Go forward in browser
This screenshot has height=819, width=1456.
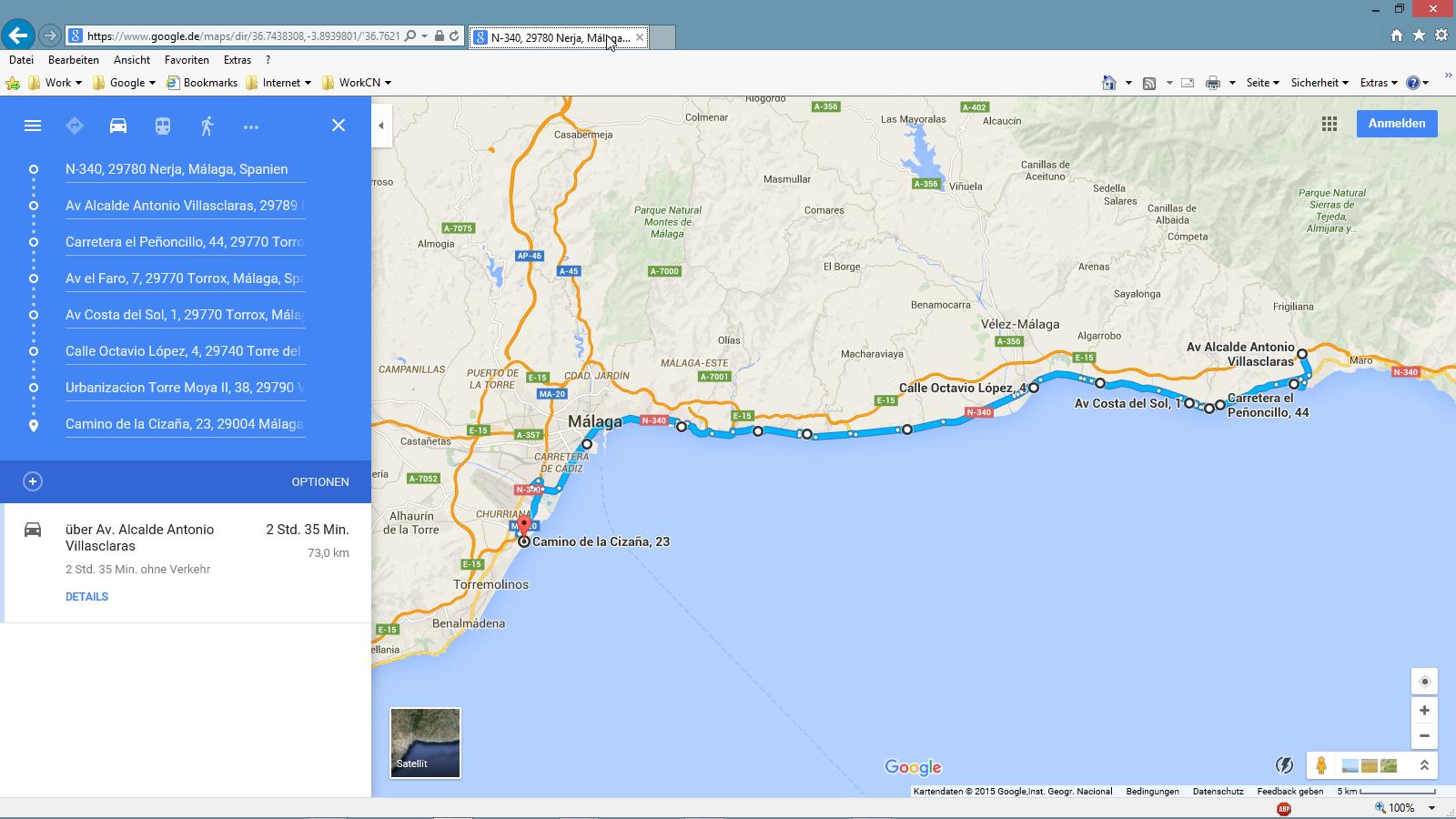50,36
